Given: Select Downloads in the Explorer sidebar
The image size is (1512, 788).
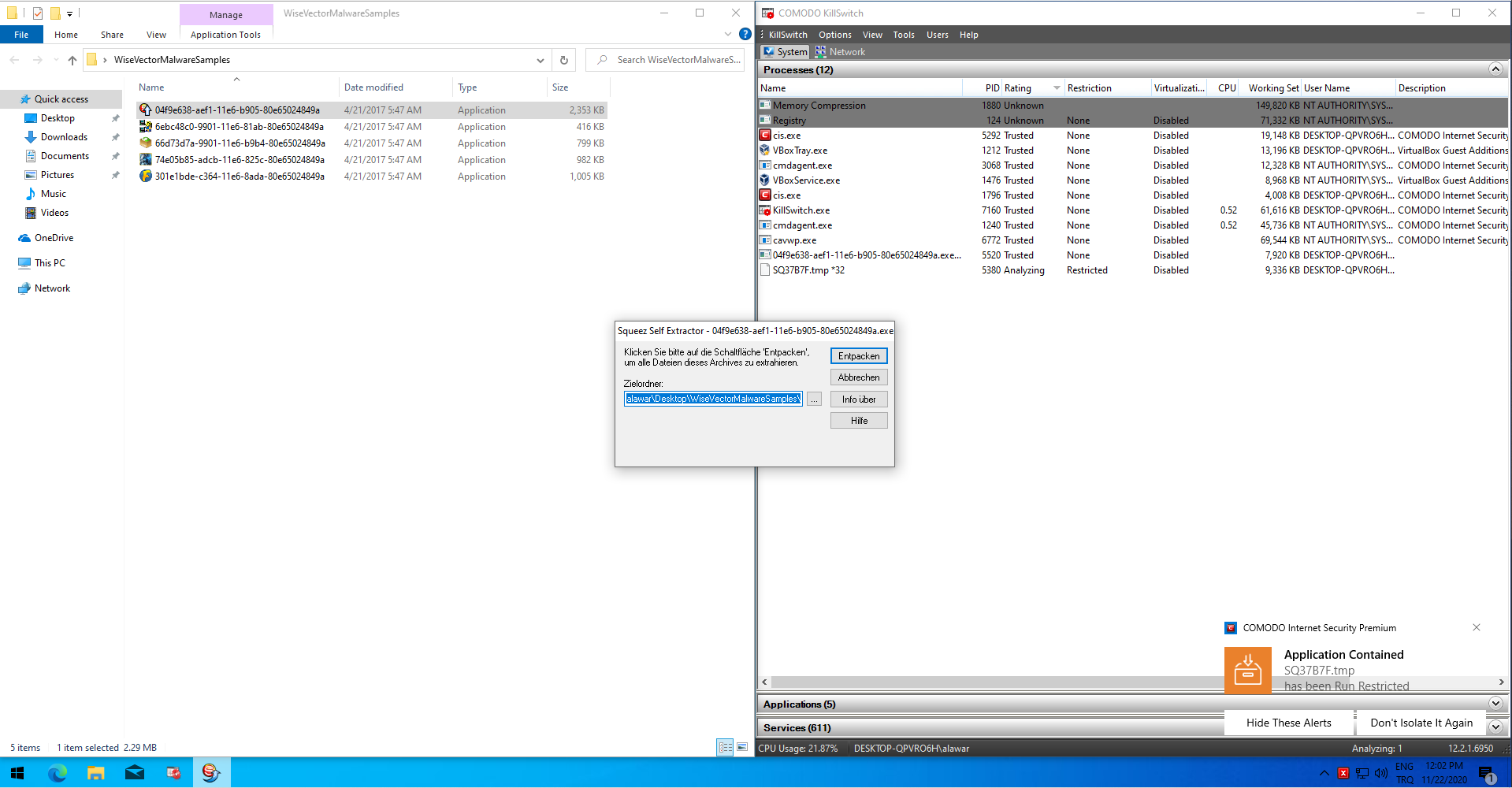Looking at the screenshot, I should [64, 137].
